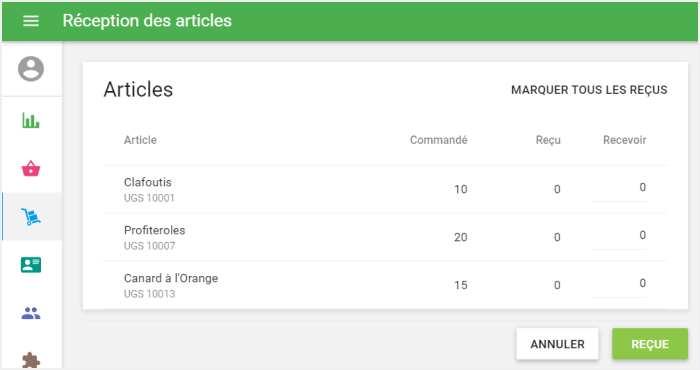This screenshot has height=370, width=700.
Task: Click the ANNULER button
Action: [557, 344]
